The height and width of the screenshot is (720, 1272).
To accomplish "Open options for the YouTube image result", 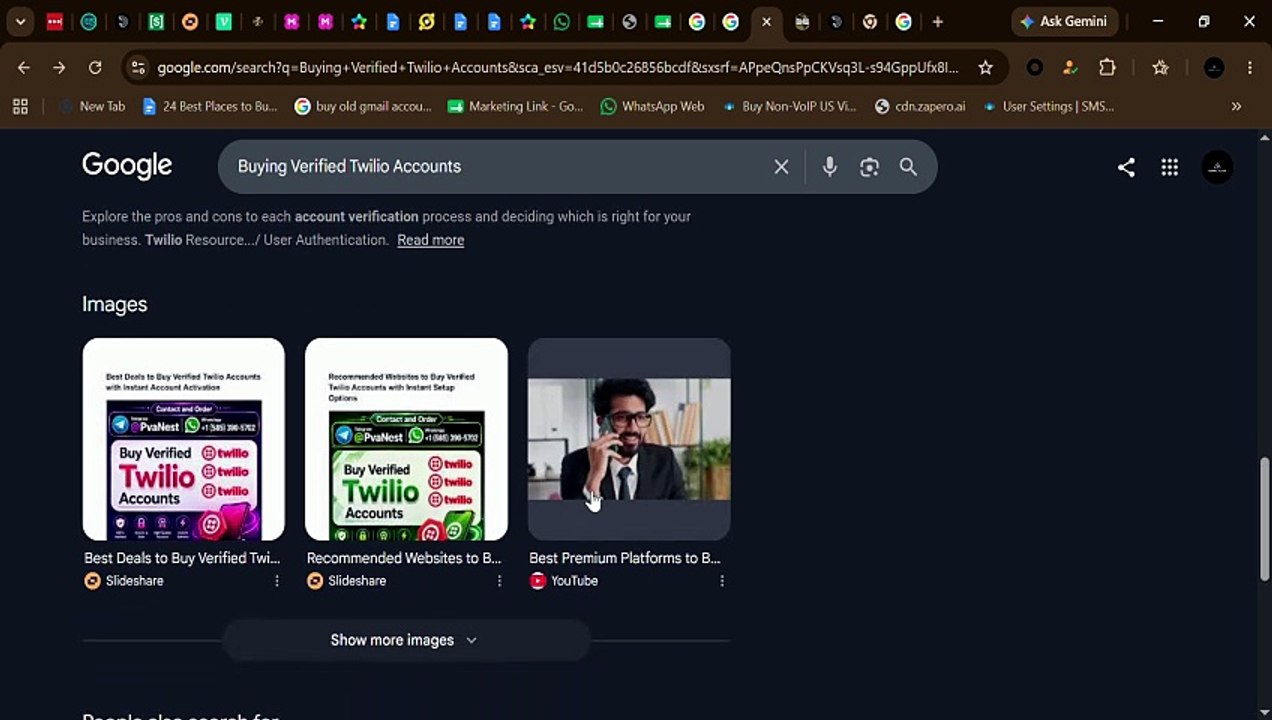I will tap(721, 581).
